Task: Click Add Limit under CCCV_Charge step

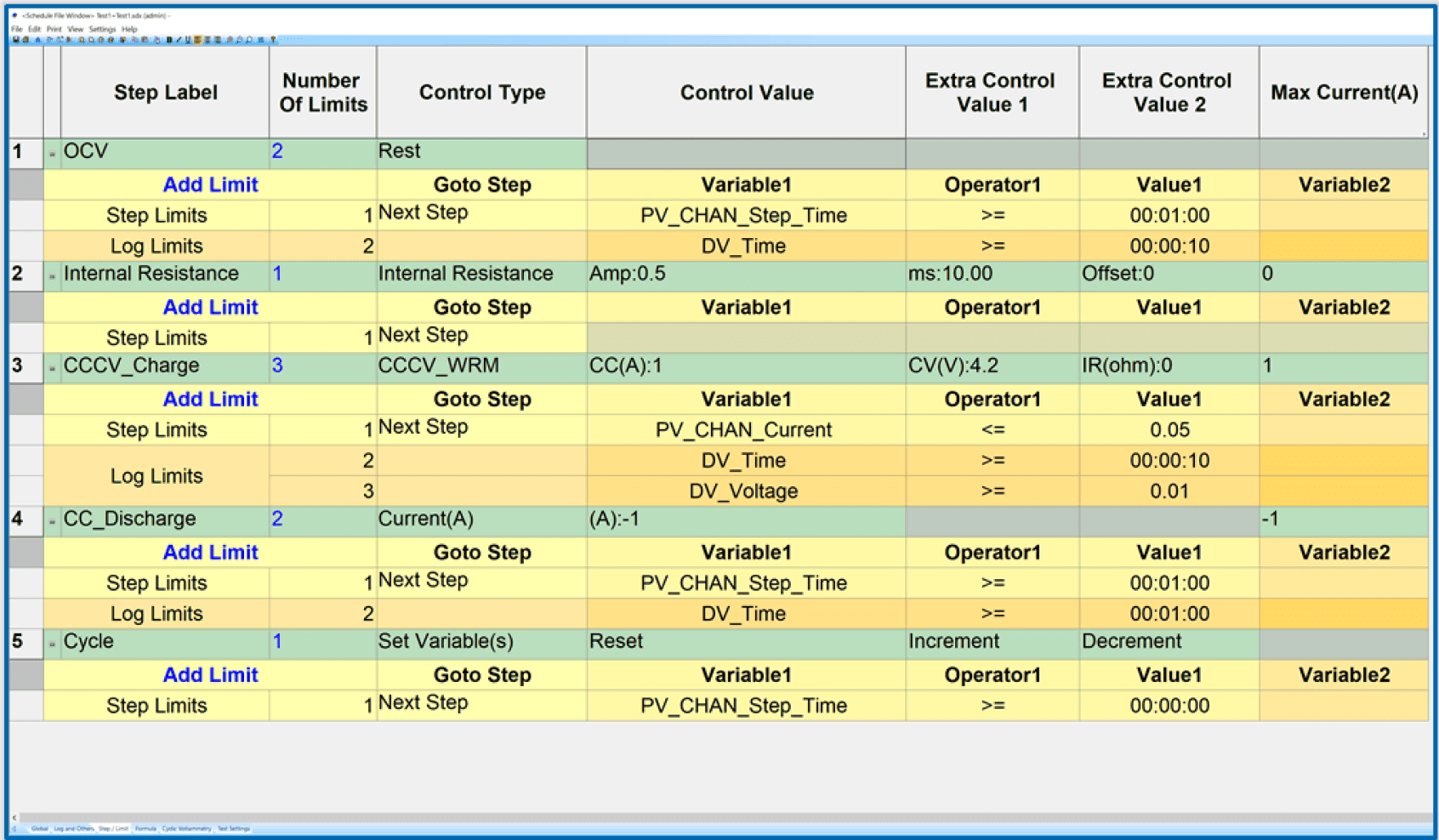Action: [210, 399]
